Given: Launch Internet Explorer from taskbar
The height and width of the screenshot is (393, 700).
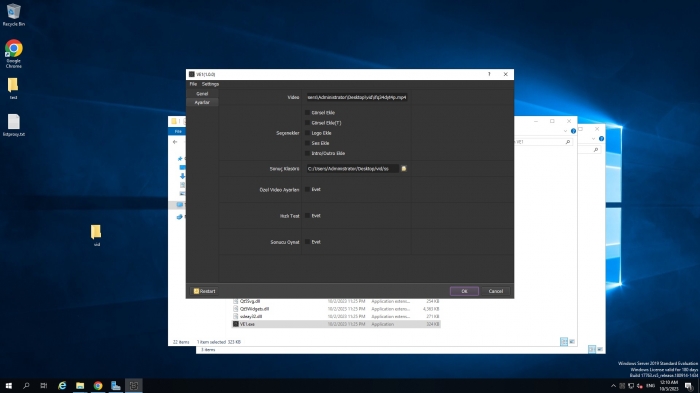Looking at the screenshot, I should 62,385.
